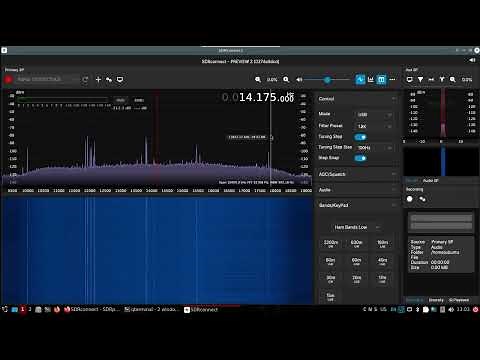The width and height of the screenshot is (480, 360).
Task: Toggle the side panel layout icon
Action: 381,79
